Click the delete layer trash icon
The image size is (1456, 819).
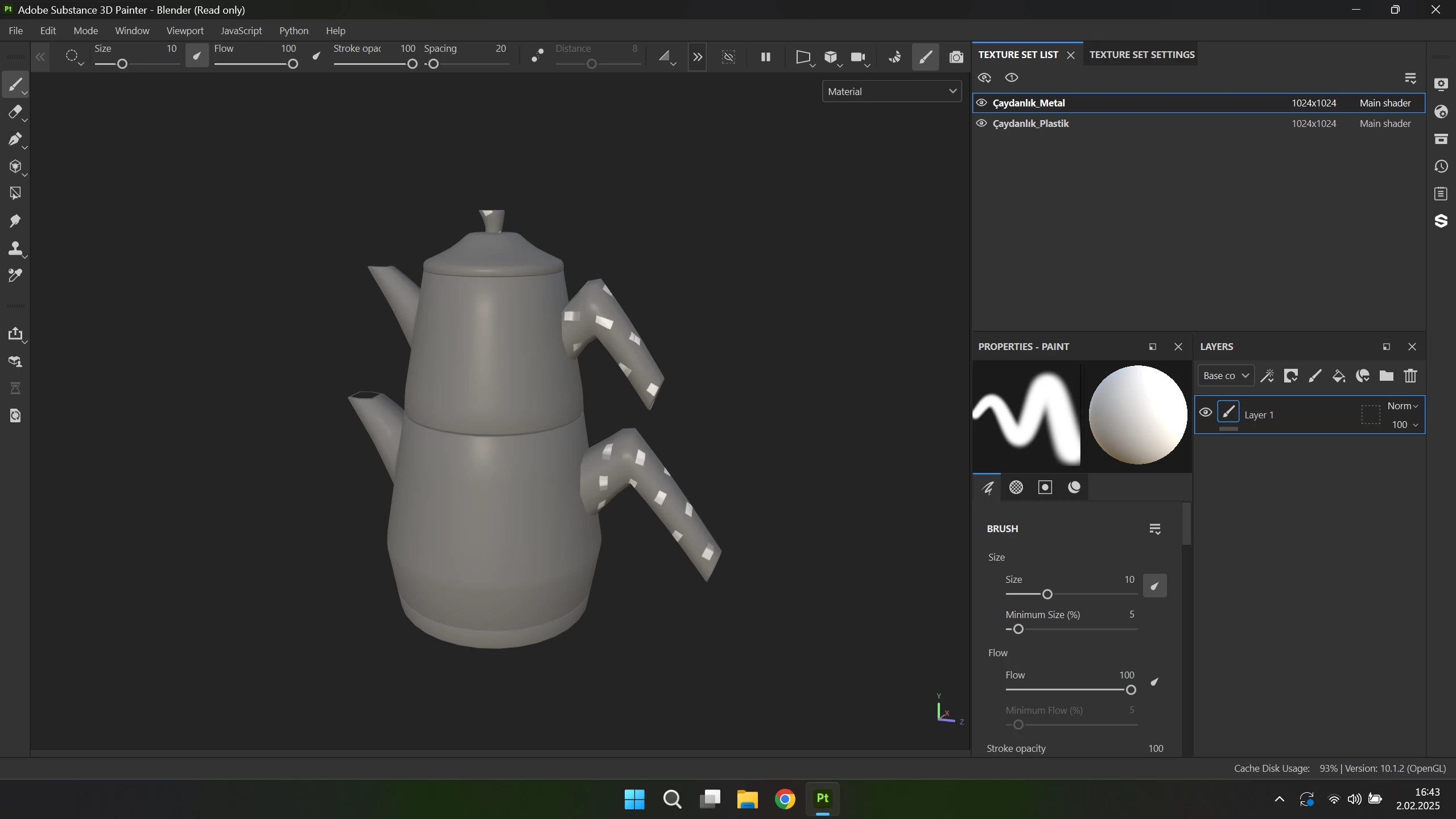tap(1410, 376)
